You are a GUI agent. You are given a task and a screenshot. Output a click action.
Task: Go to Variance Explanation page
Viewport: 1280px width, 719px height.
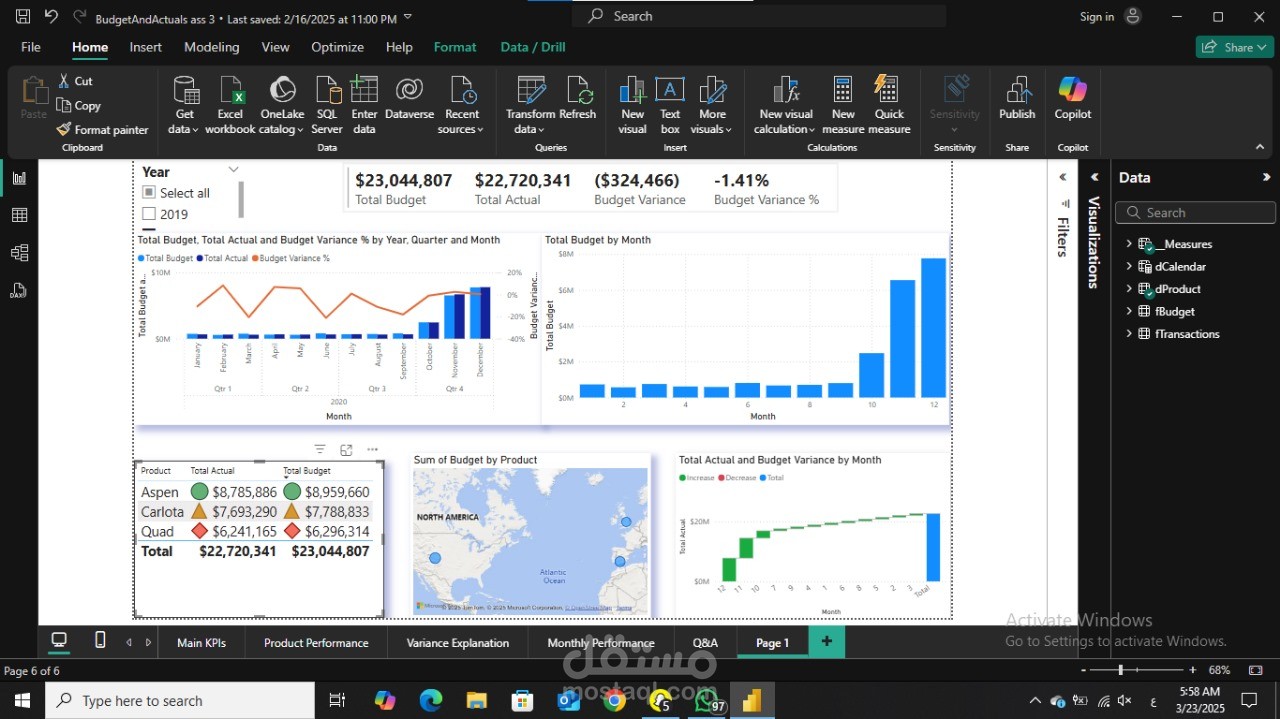click(x=458, y=643)
